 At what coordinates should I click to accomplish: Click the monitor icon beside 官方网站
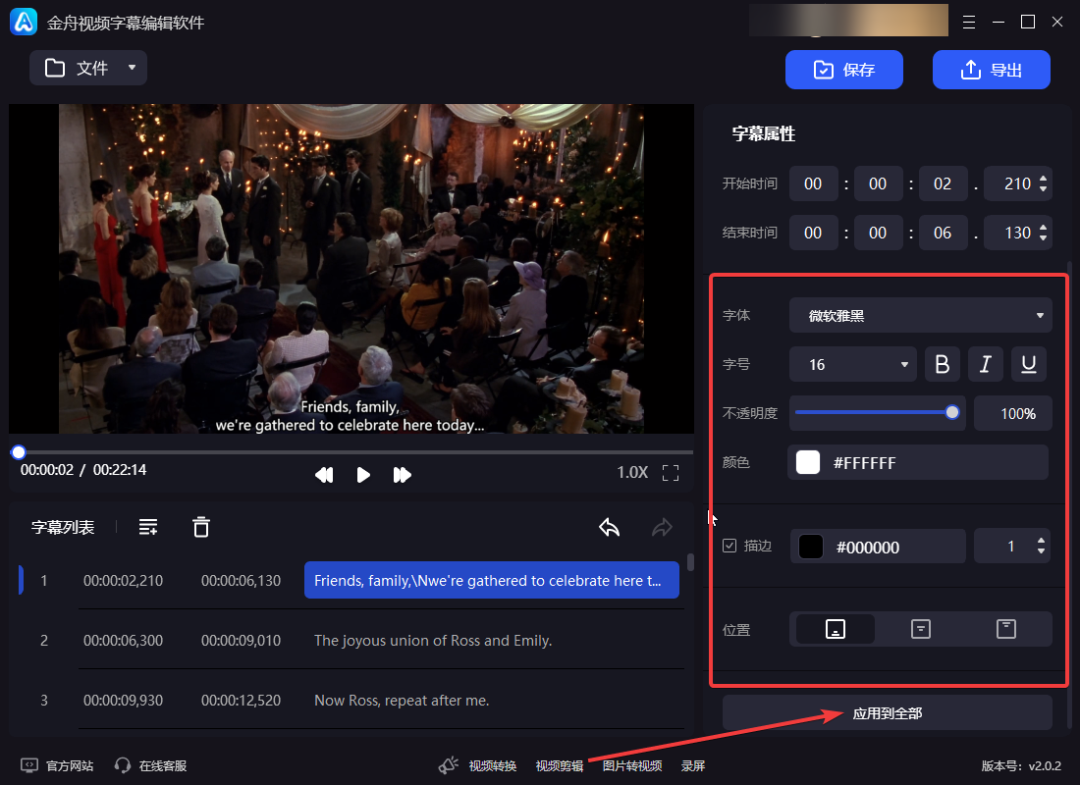click(29, 766)
